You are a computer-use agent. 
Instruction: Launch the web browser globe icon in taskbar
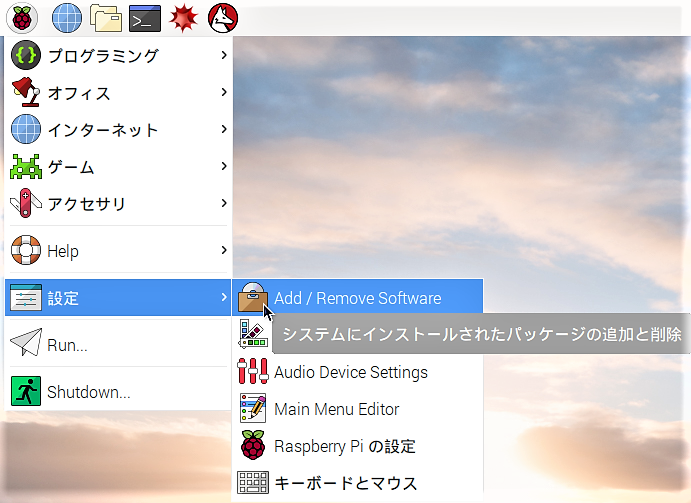pos(67,18)
